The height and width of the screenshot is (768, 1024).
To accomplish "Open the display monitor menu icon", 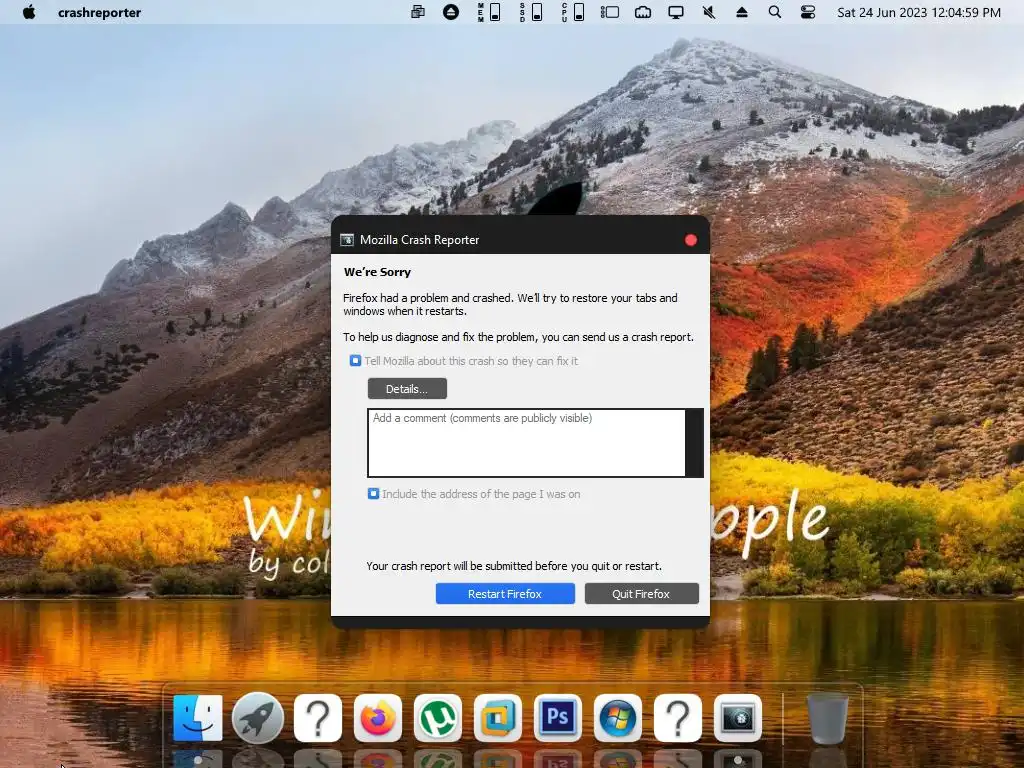I will coord(676,12).
